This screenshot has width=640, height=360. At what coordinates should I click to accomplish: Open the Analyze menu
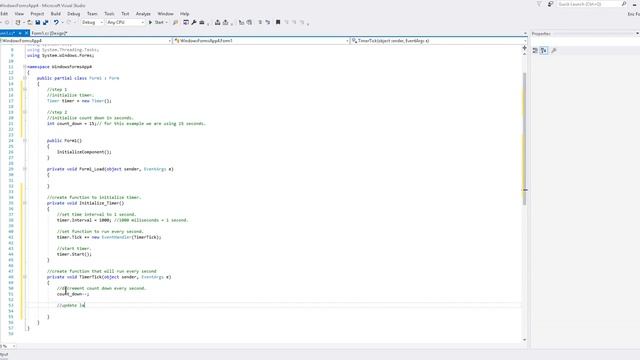tap(143, 14)
